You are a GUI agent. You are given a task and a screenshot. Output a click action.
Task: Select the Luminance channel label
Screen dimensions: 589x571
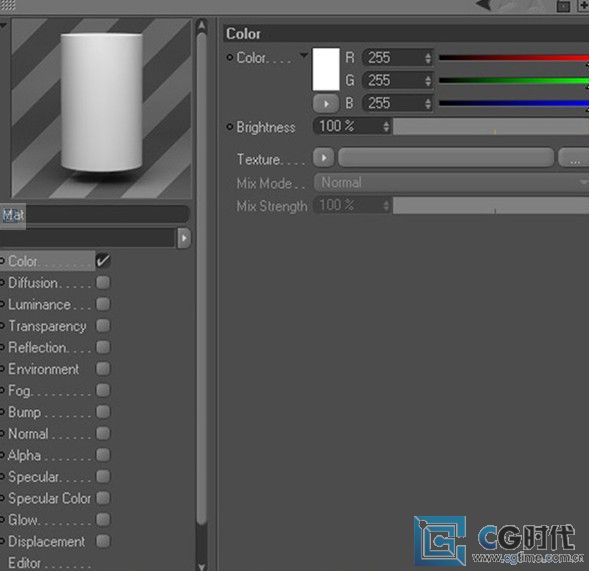(x=39, y=305)
